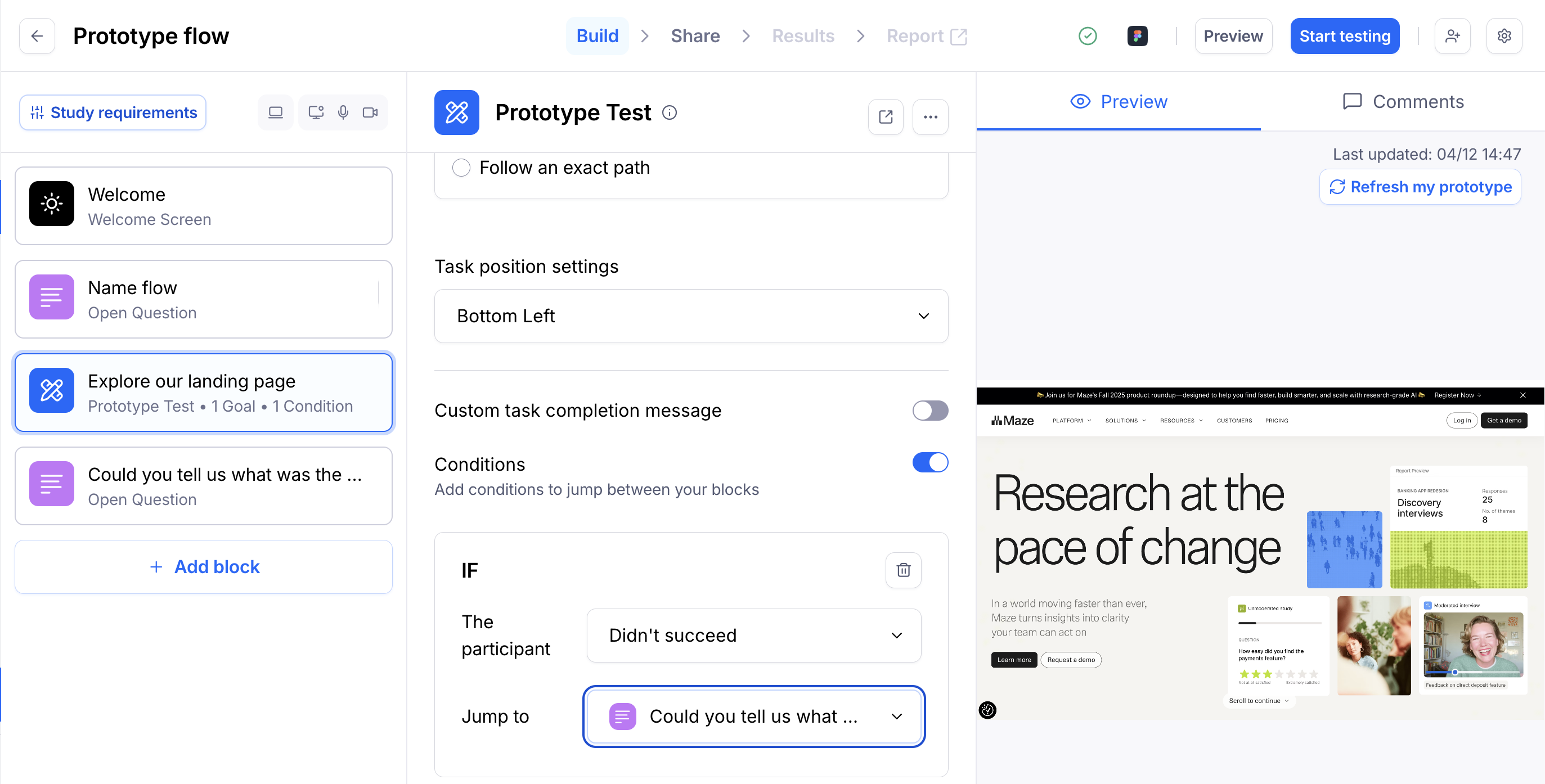This screenshot has height=784, width=1545.
Task: Open the Figma integration icon
Action: coord(1137,36)
